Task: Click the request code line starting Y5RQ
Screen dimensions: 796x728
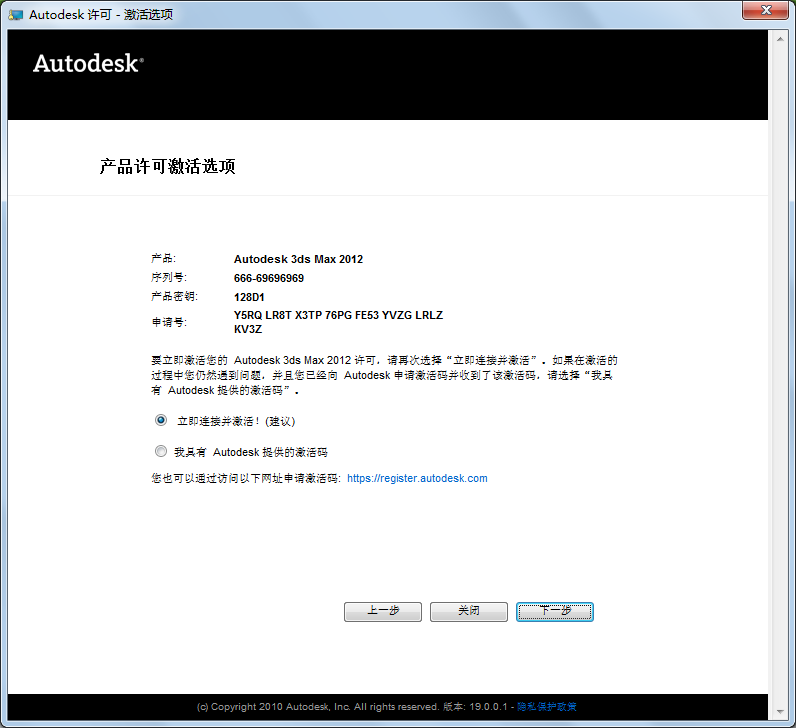Action: pyautogui.click(x=338, y=315)
